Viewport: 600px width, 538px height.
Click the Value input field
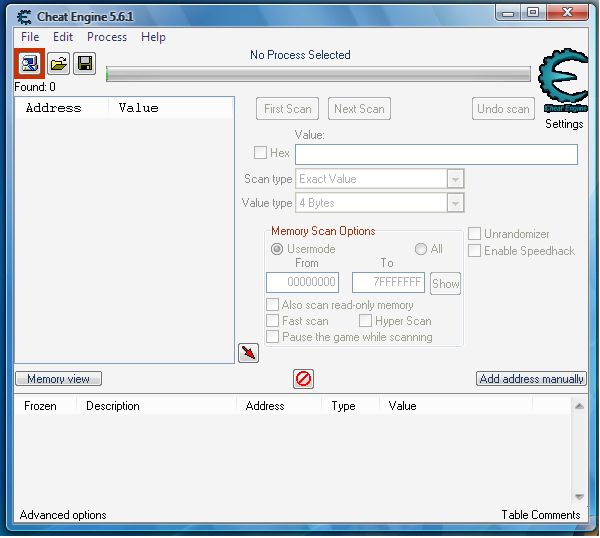(x=436, y=155)
